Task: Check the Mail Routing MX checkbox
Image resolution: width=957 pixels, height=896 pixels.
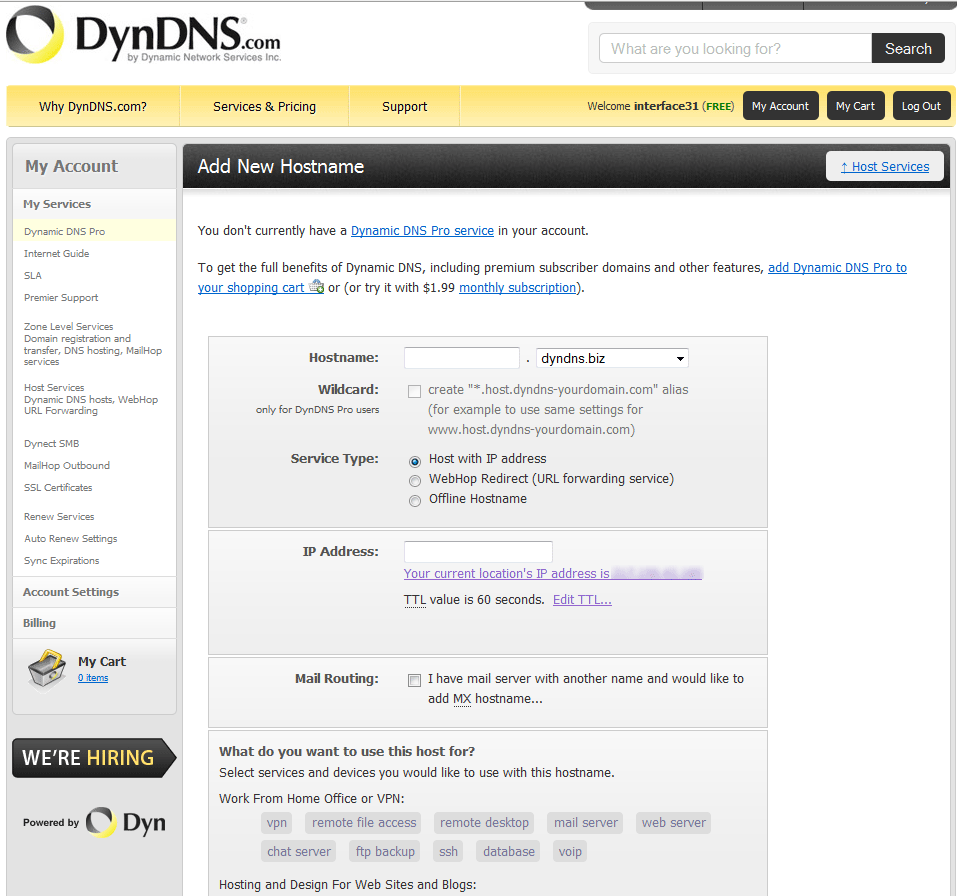Action: (x=414, y=680)
